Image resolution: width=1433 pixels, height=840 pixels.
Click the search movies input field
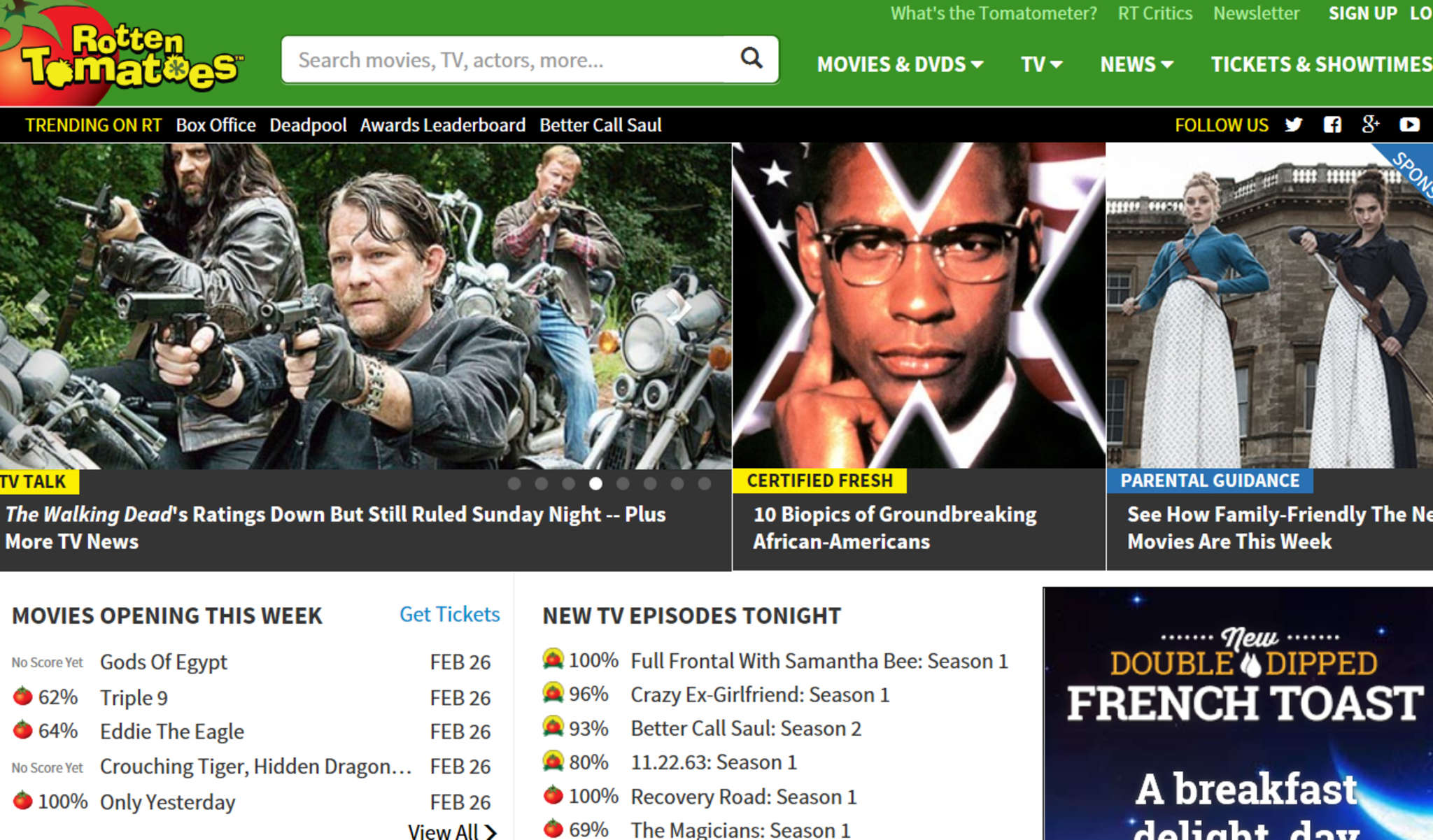coord(511,59)
